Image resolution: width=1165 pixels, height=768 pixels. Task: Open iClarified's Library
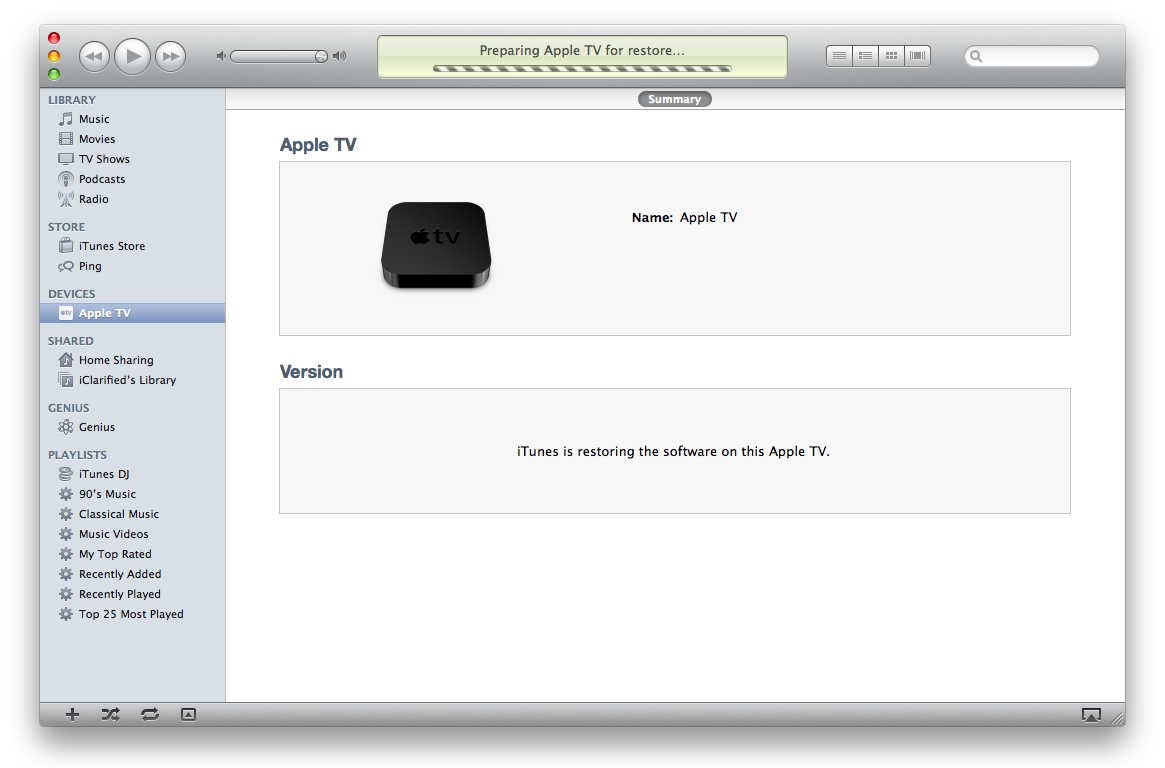[132, 380]
